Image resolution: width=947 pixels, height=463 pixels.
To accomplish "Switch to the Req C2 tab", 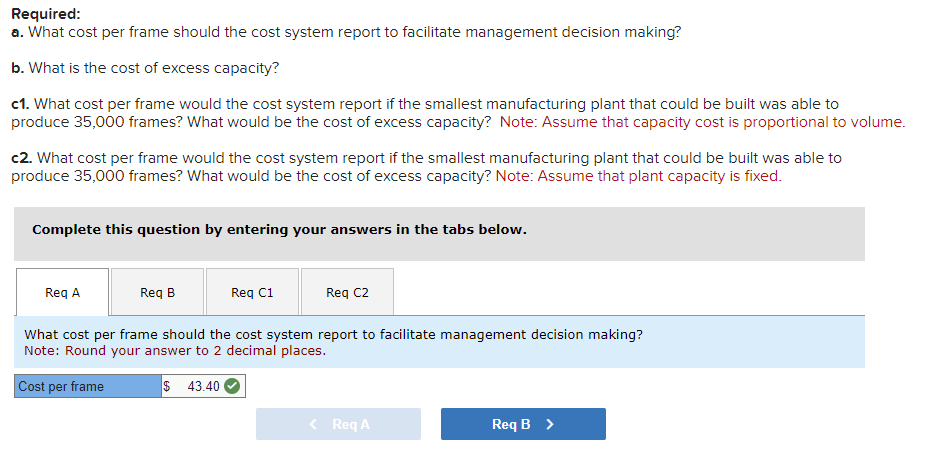I will [x=347, y=292].
